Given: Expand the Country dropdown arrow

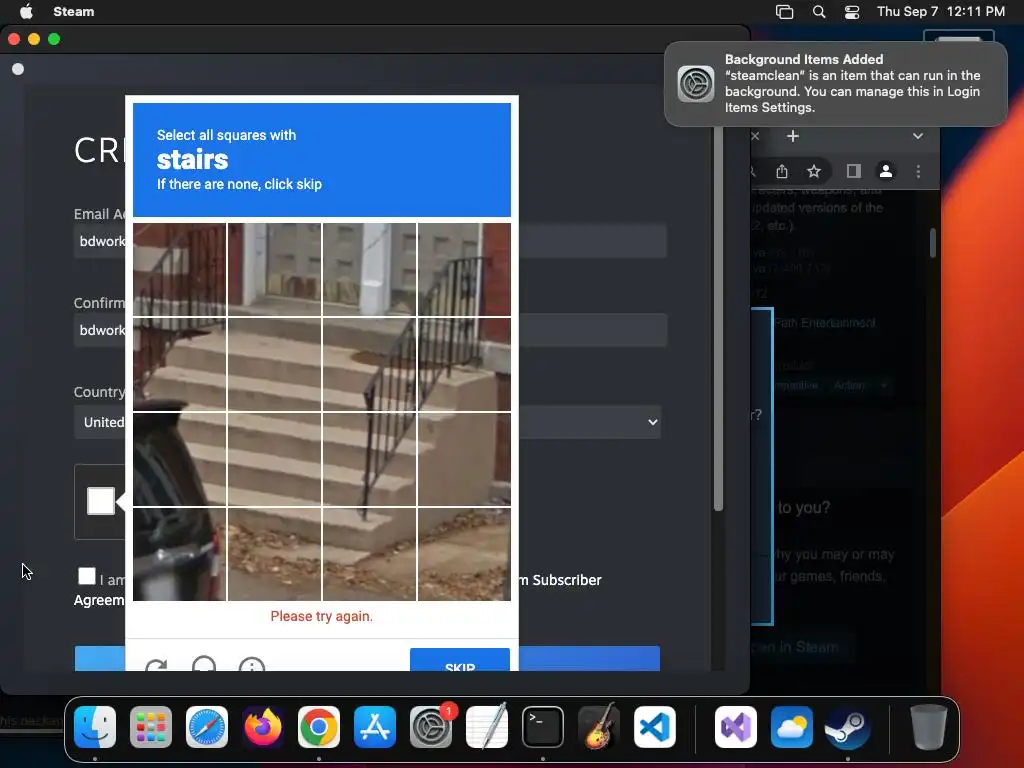Looking at the screenshot, I should coord(652,422).
